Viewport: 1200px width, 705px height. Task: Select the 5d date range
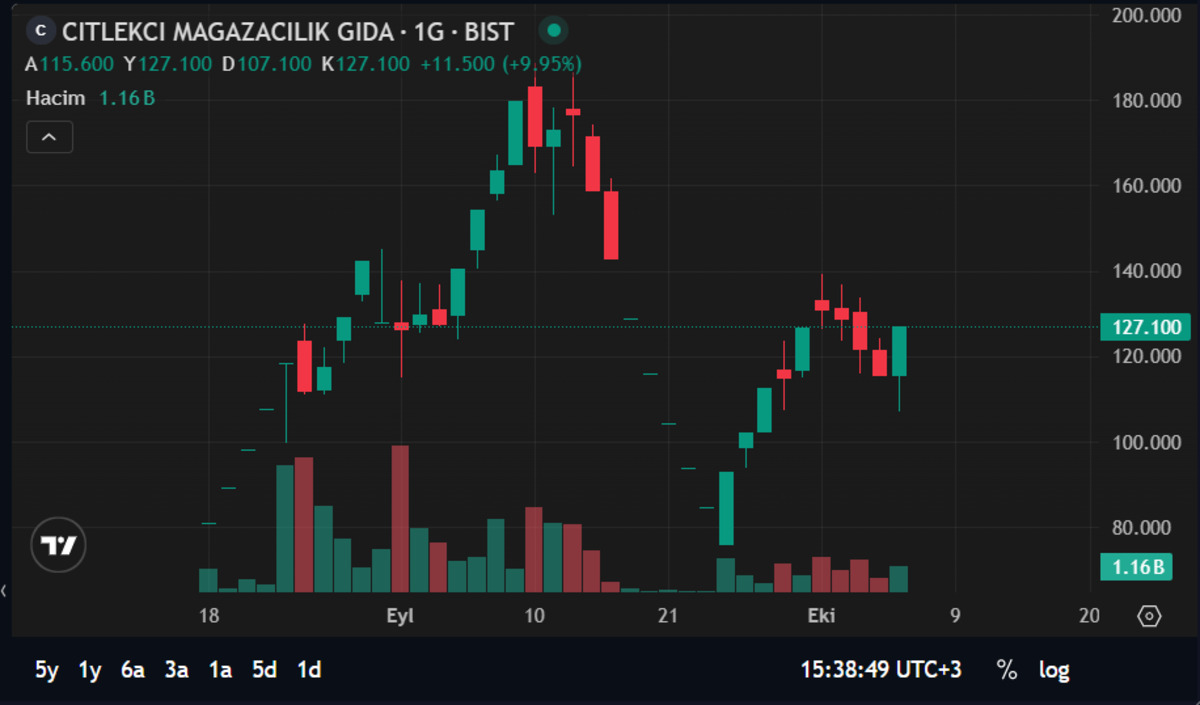[x=264, y=670]
